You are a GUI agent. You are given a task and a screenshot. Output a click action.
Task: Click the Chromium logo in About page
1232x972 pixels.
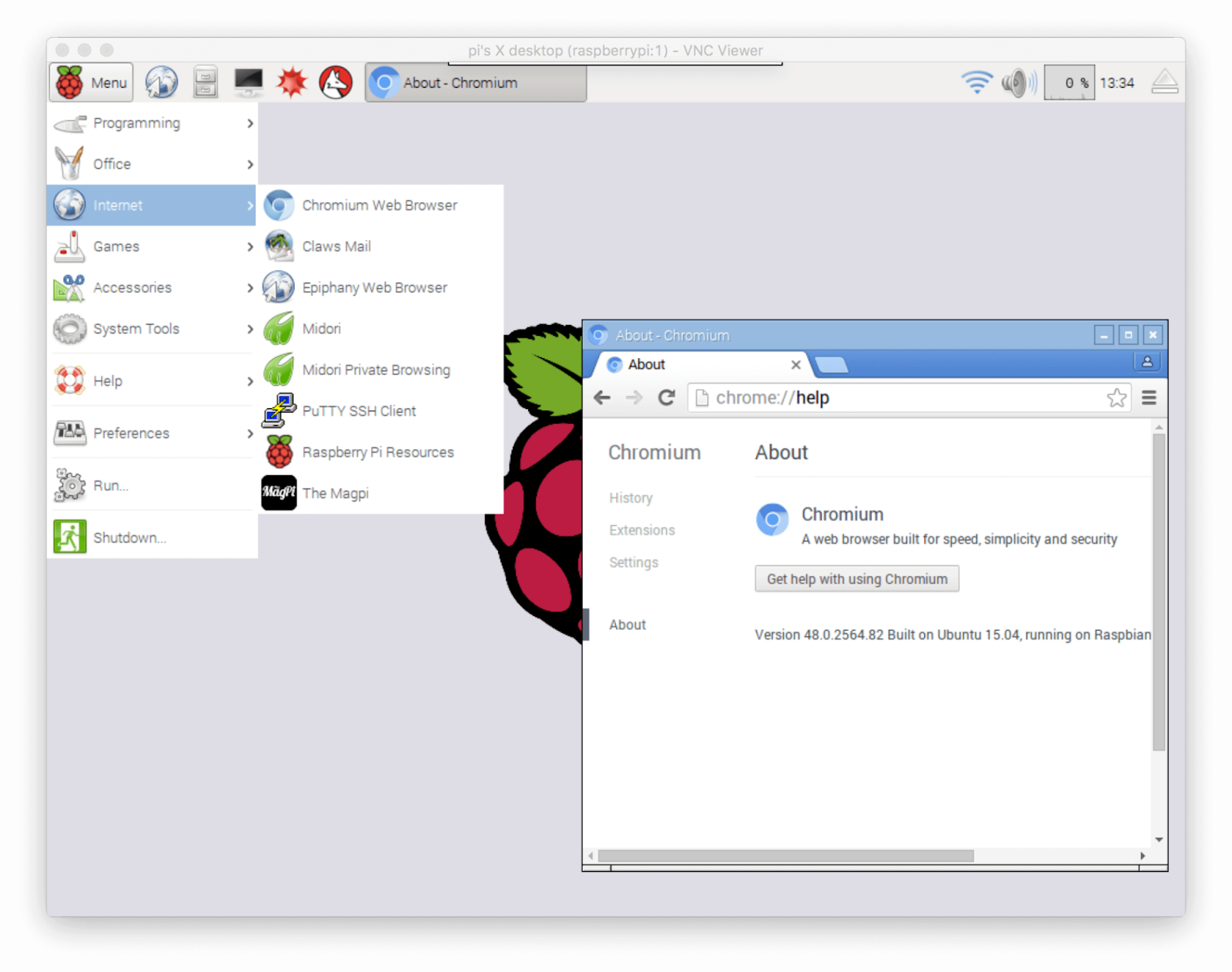(x=772, y=520)
